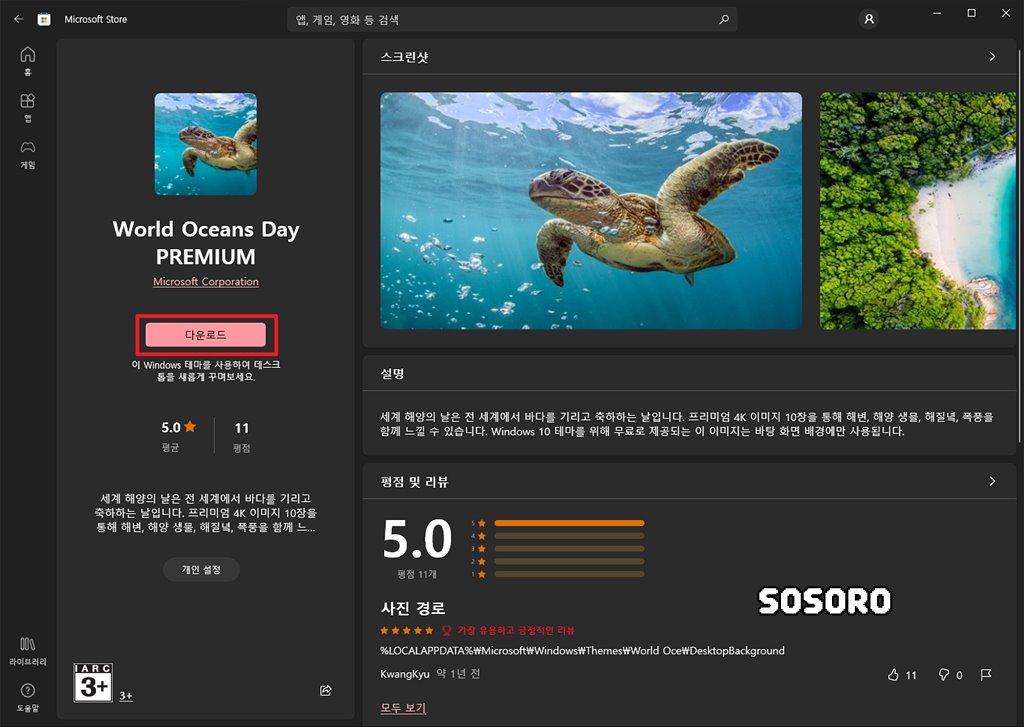Image resolution: width=1024 pixels, height=727 pixels.
Task: Open the user account profile icon
Action: click(x=869, y=19)
